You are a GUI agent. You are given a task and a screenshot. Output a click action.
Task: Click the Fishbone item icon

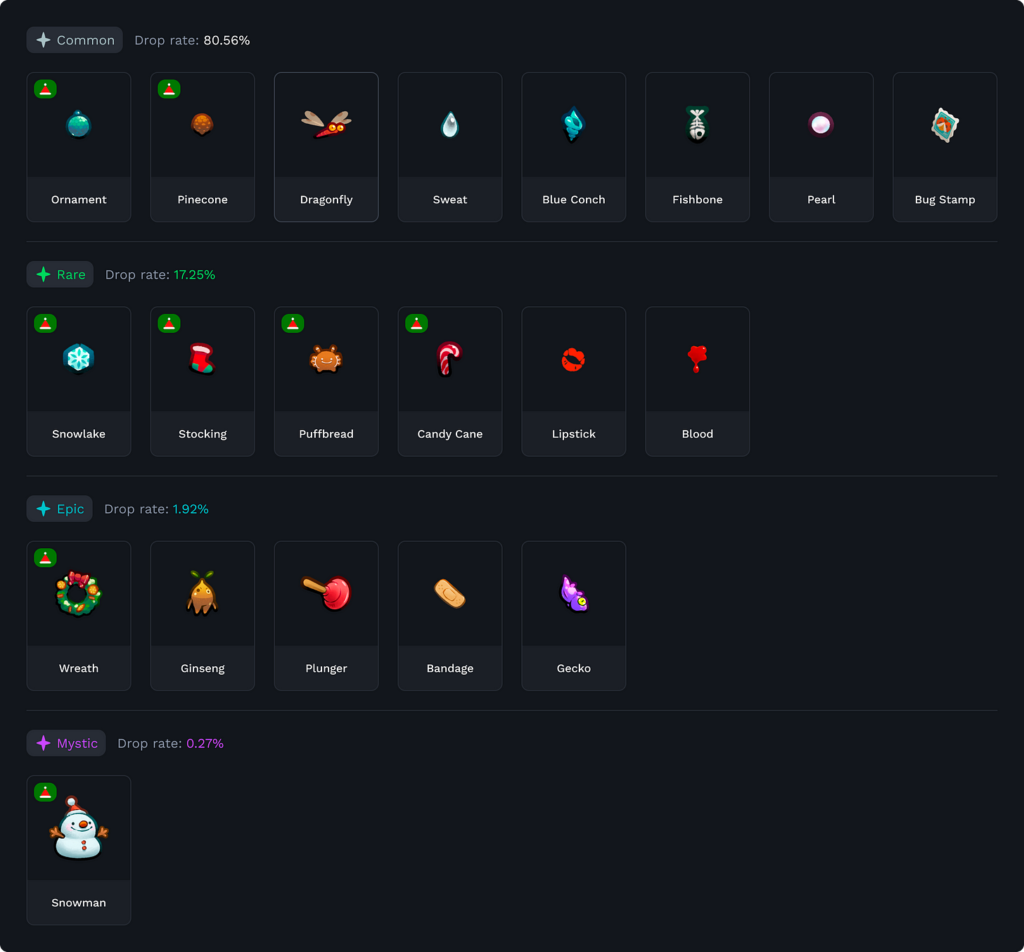pyautogui.click(x=697, y=124)
